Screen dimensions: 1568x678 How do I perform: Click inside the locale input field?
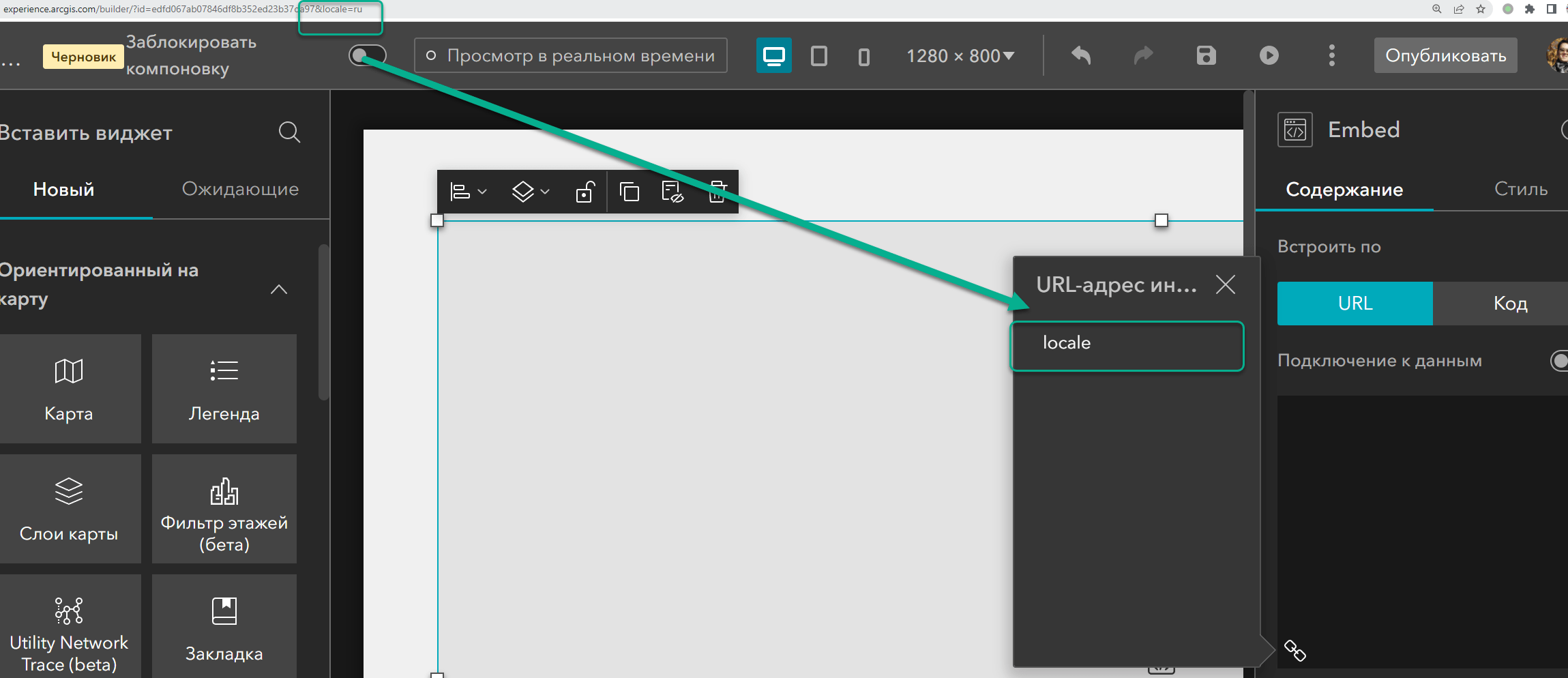click(1125, 345)
